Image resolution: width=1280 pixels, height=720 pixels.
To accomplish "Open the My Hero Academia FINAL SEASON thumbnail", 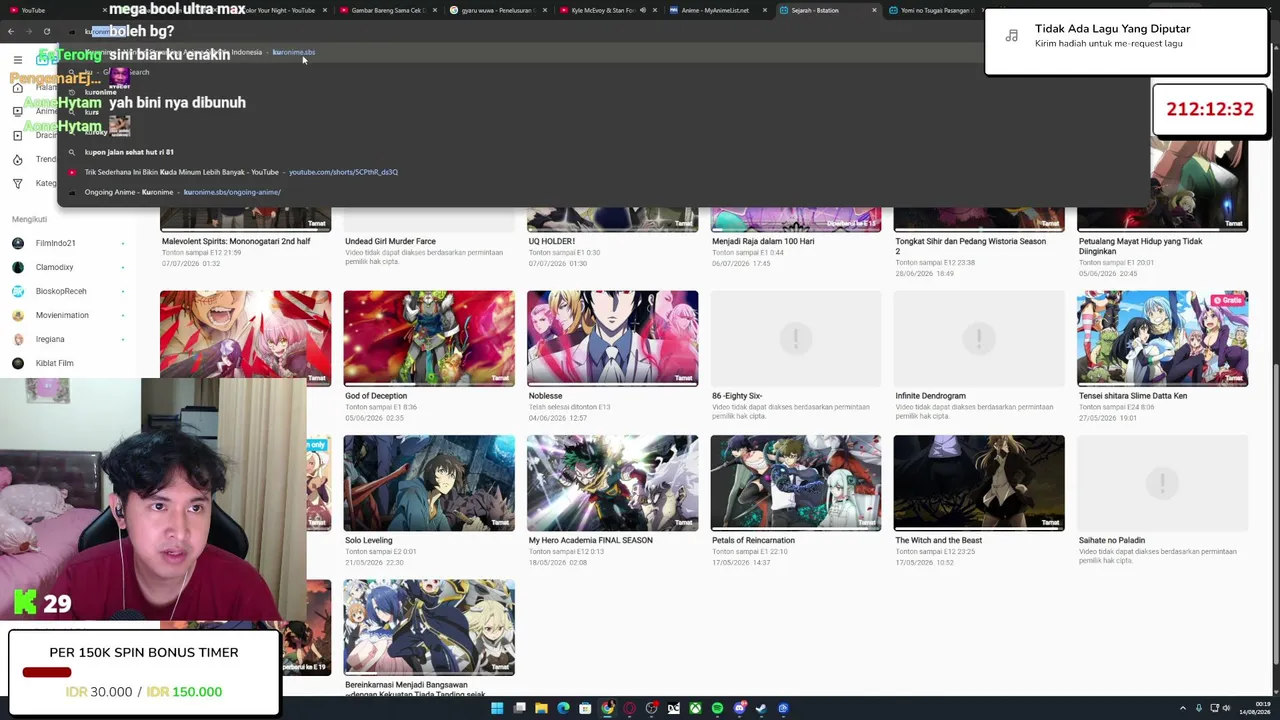I will (x=612, y=483).
